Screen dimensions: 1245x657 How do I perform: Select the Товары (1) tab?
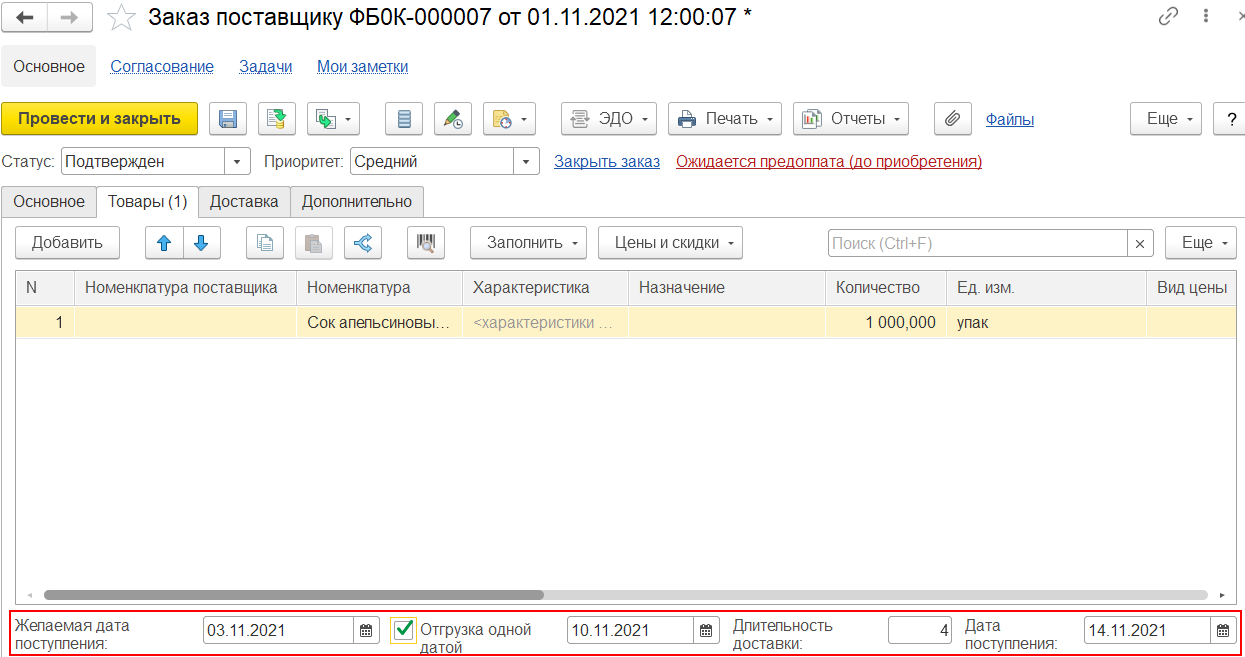click(147, 201)
